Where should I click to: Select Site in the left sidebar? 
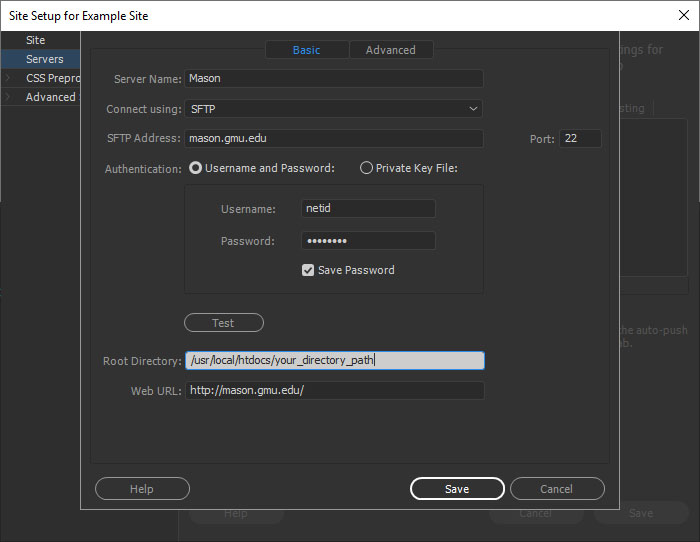tap(36, 40)
